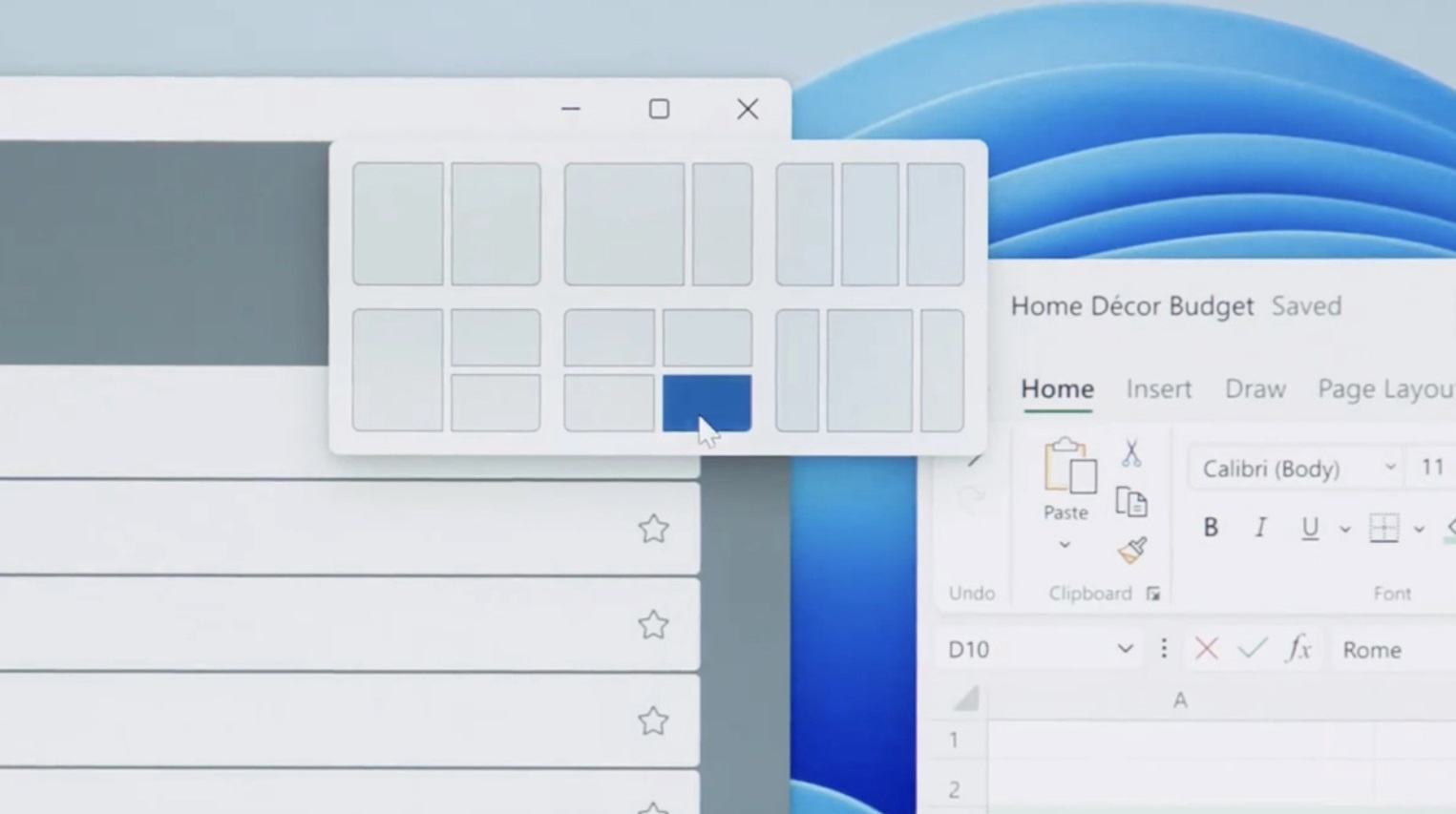Viewport: 1456px width, 814px height.
Task: Toggle Bold formatting
Action: pyautogui.click(x=1210, y=528)
